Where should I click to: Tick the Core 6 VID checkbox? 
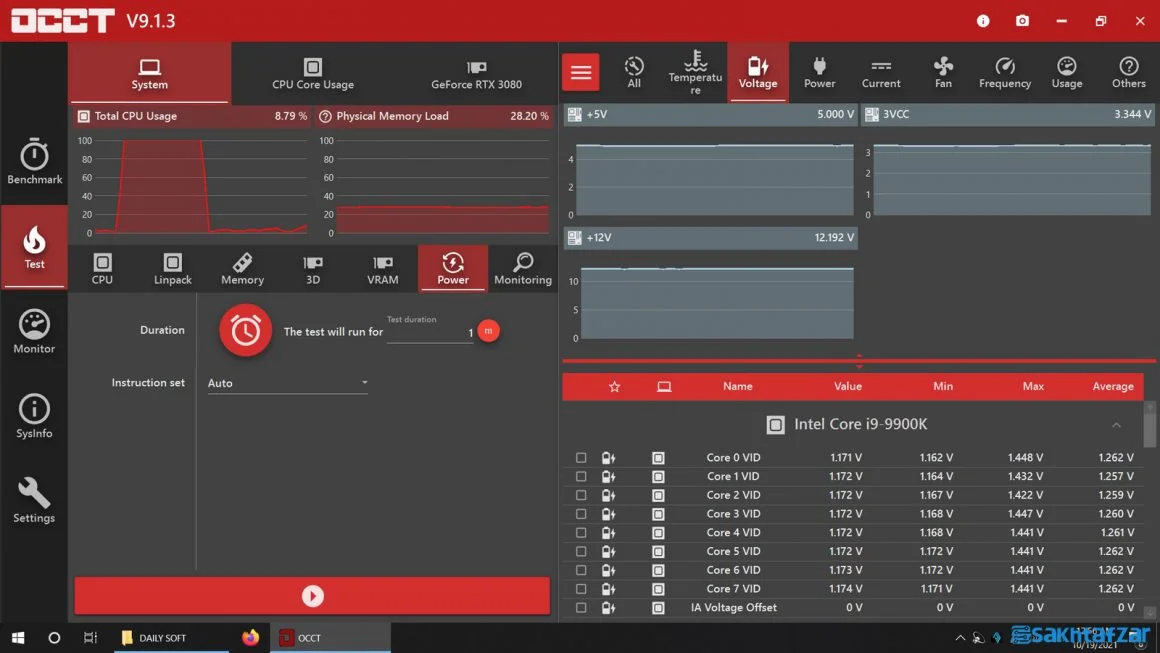(x=581, y=570)
